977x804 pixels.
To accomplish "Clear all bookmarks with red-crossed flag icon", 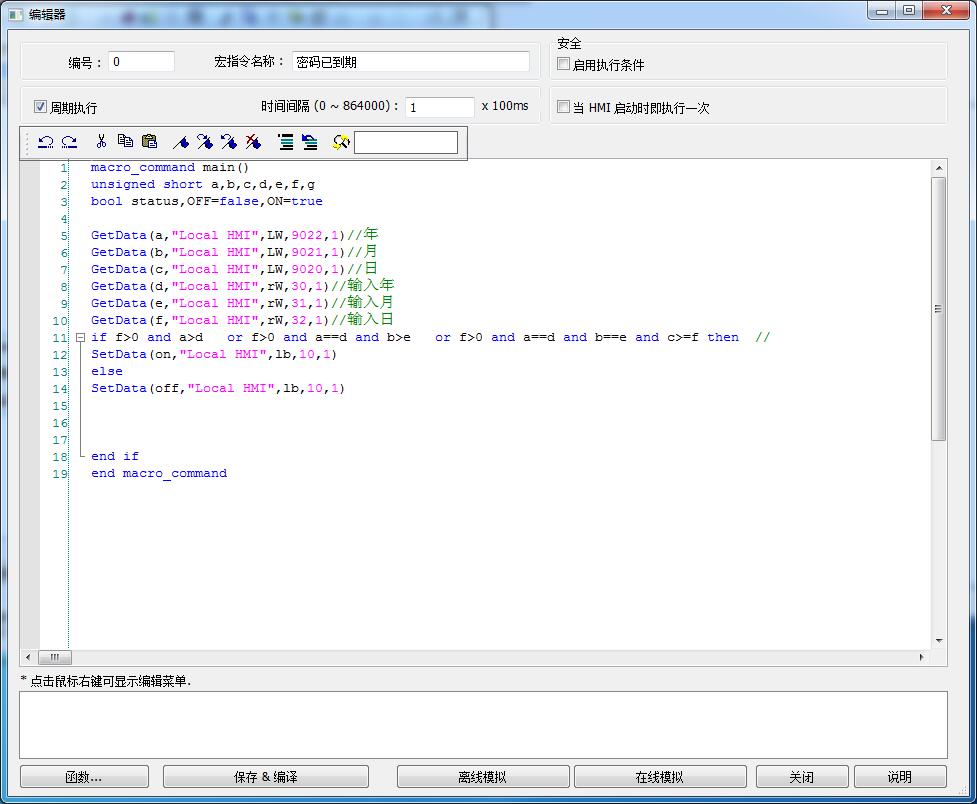I will pyautogui.click(x=253, y=142).
